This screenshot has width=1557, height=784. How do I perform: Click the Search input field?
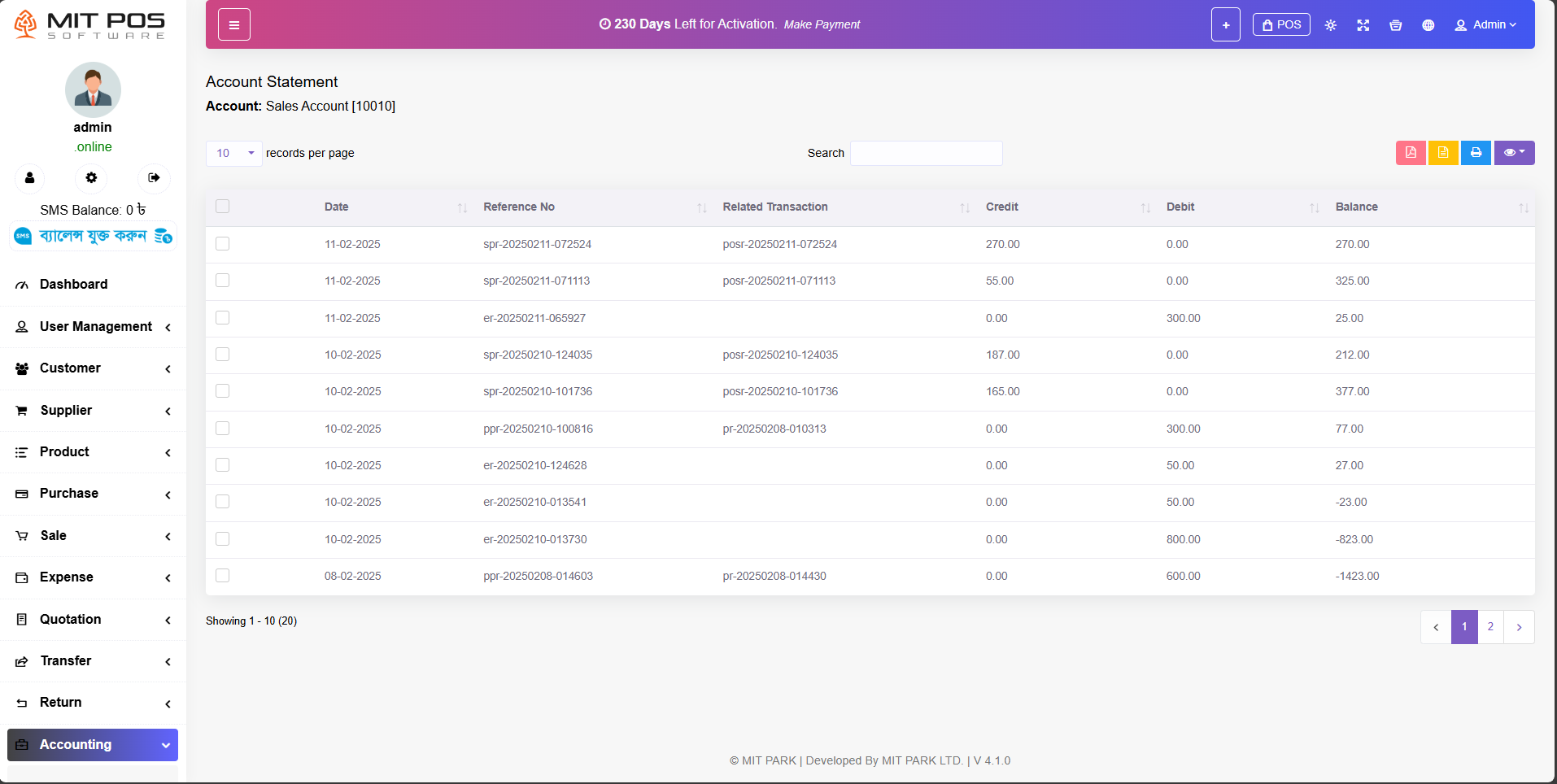(x=926, y=154)
